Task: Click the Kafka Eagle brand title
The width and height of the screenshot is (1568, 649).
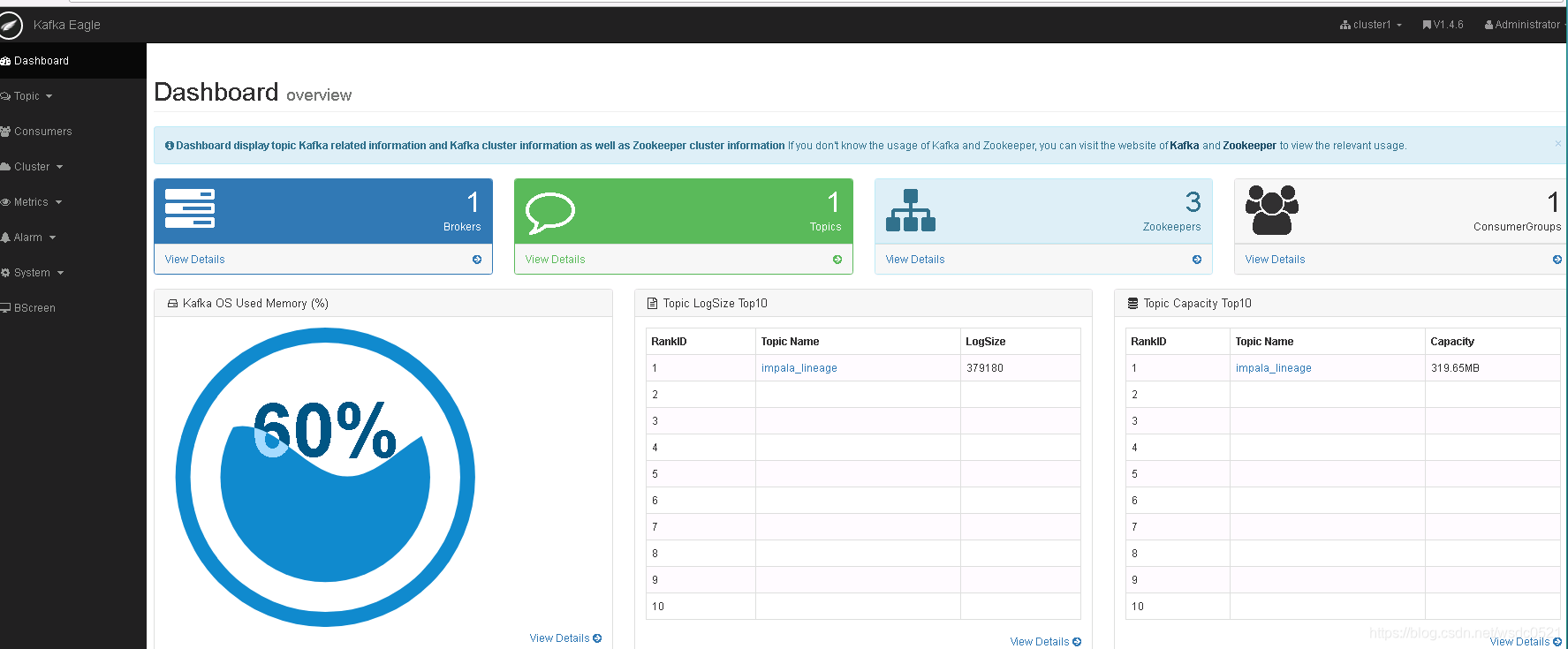Action: pyautogui.click(x=67, y=25)
